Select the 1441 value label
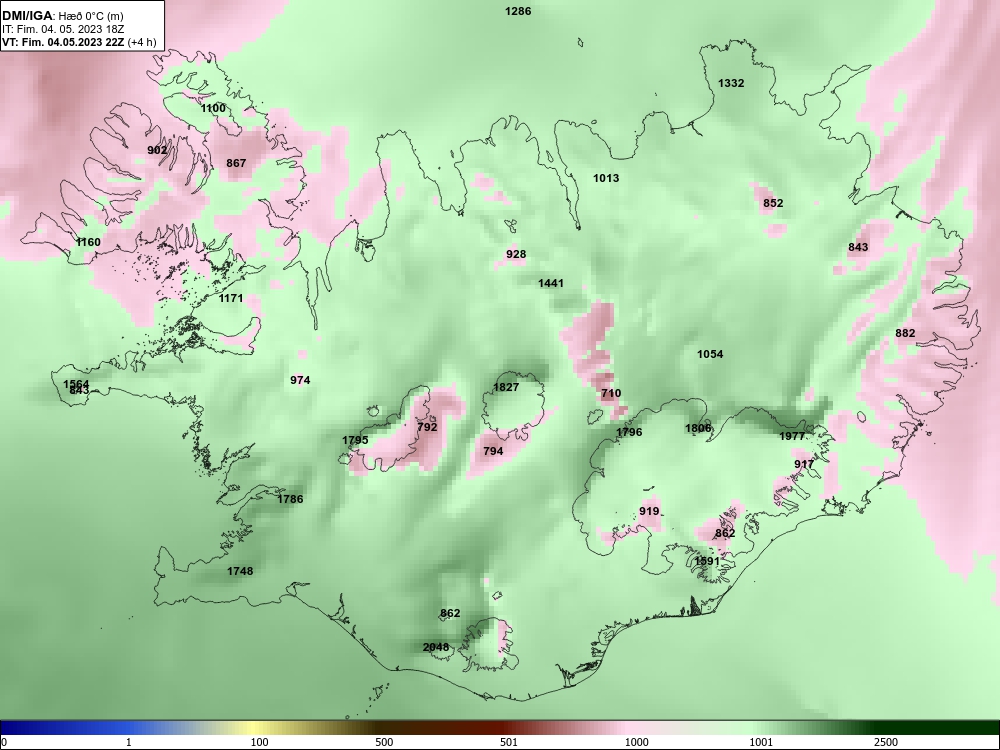Viewport: 1000px width, 750px height. (551, 283)
